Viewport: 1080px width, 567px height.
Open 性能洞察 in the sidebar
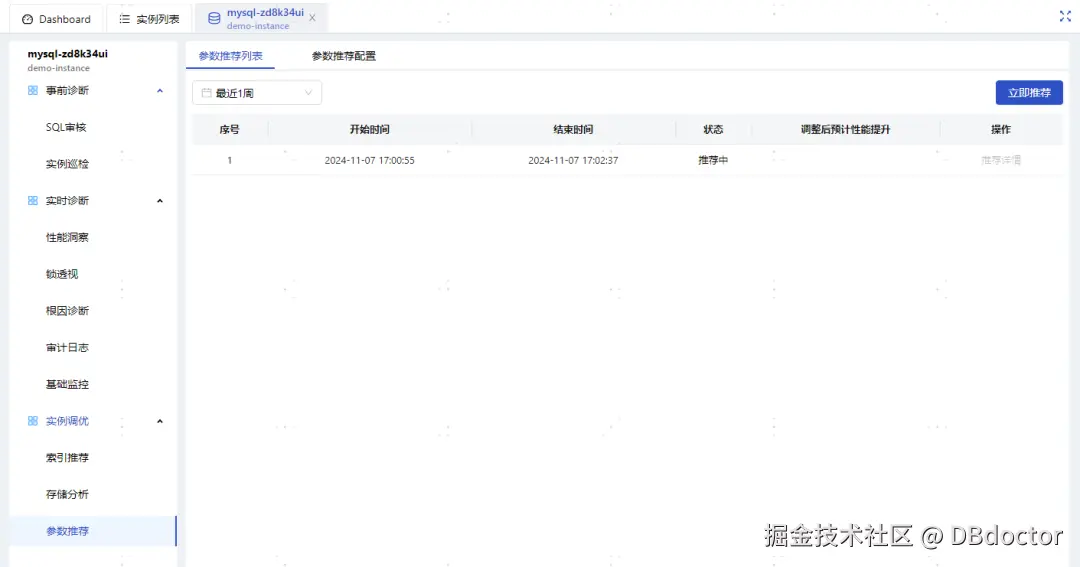pyautogui.click(x=67, y=238)
